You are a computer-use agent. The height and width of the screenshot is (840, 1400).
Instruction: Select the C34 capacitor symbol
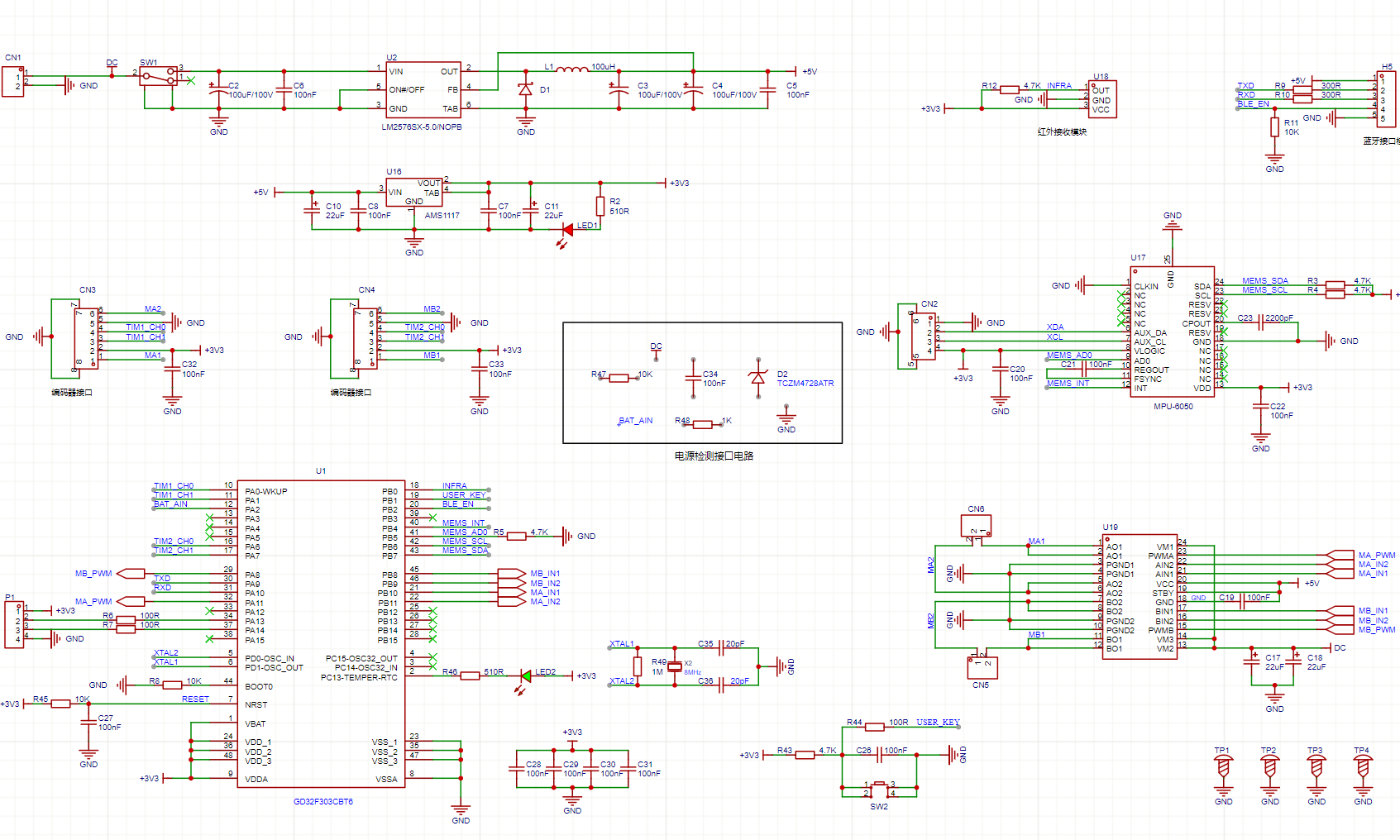tap(693, 378)
